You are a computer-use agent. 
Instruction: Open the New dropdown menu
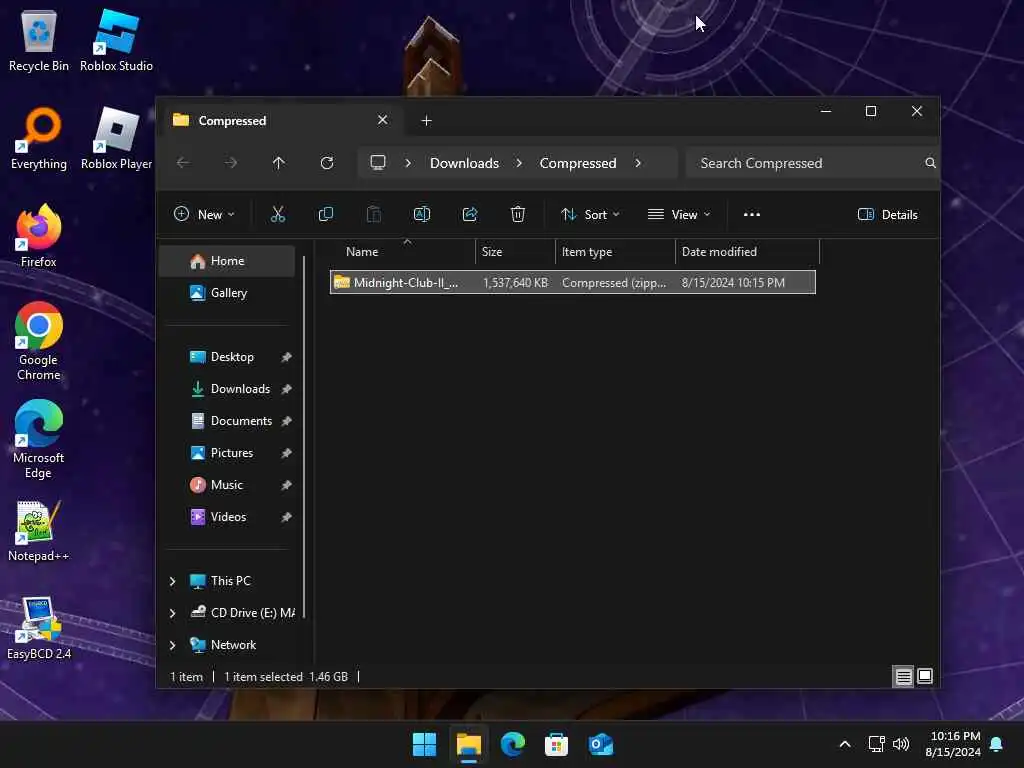pos(204,214)
